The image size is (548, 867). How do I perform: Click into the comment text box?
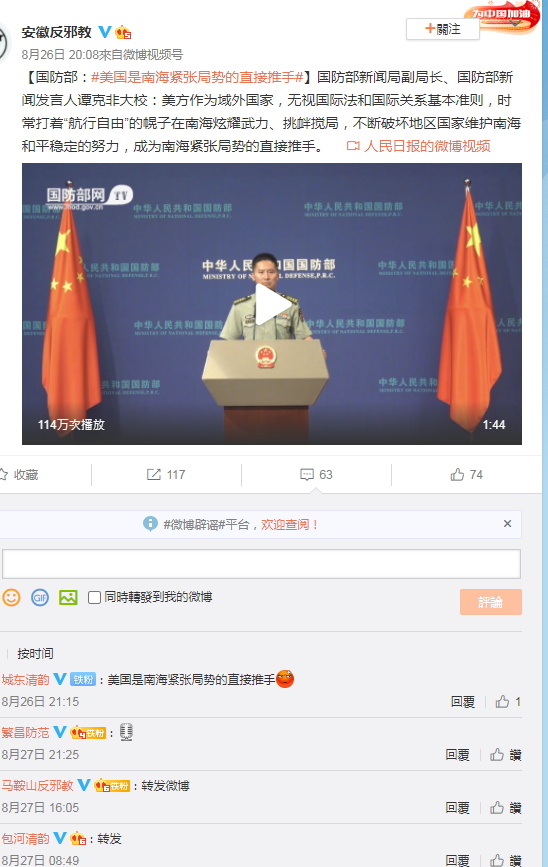coord(262,564)
